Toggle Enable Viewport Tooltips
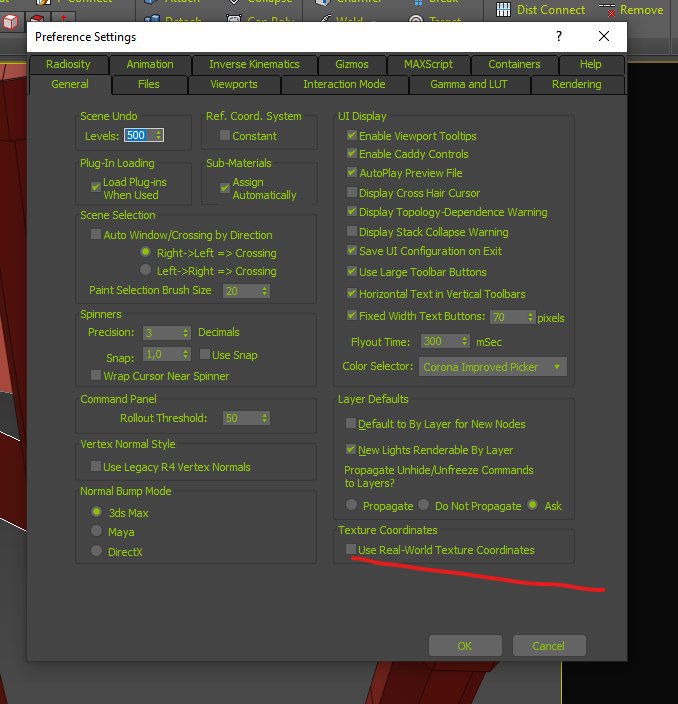Screen dimensions: 678x704 [352, 135]
